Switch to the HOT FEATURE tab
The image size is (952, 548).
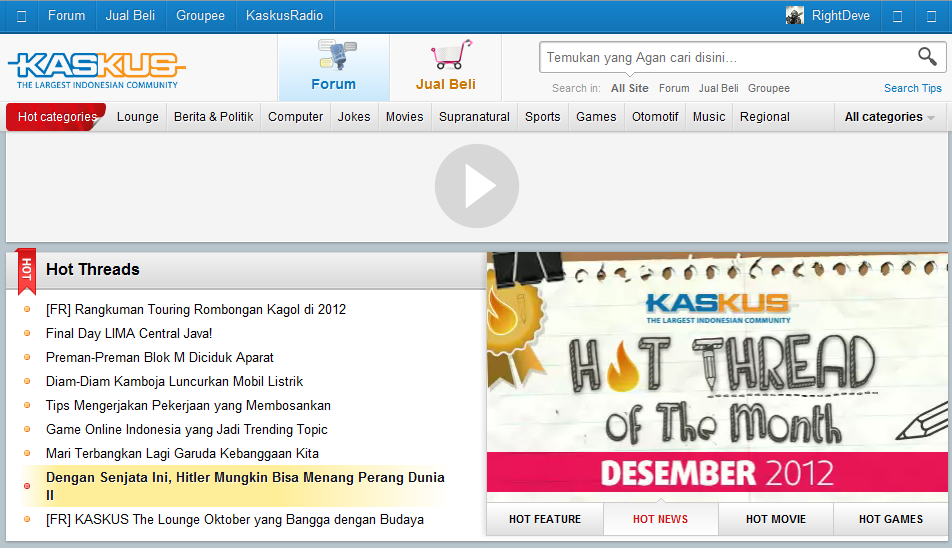tap(545, 519)
